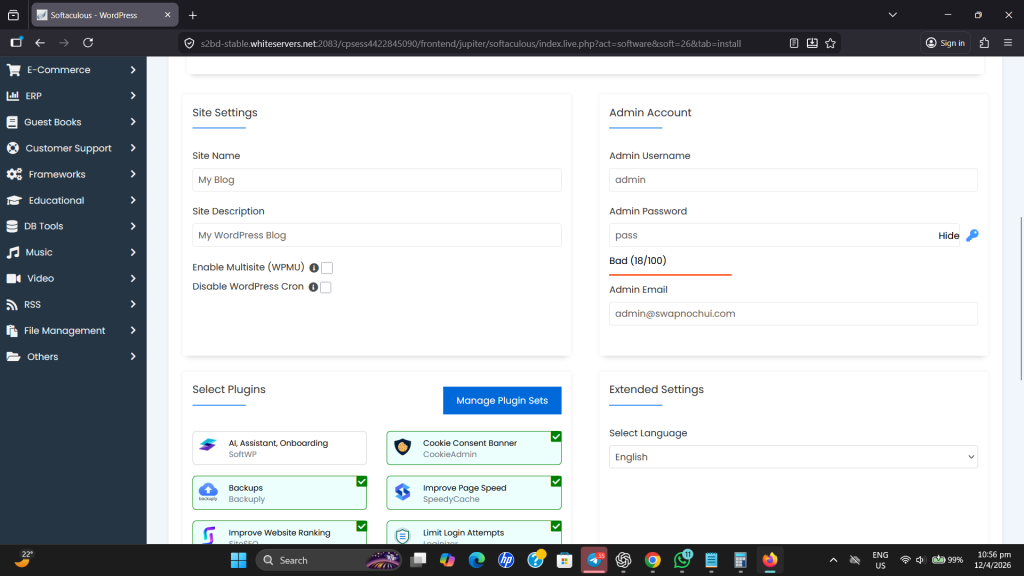Screen dimensions: 1024x576
Task: Expand Frameworks category chevron
Action: 133,174
